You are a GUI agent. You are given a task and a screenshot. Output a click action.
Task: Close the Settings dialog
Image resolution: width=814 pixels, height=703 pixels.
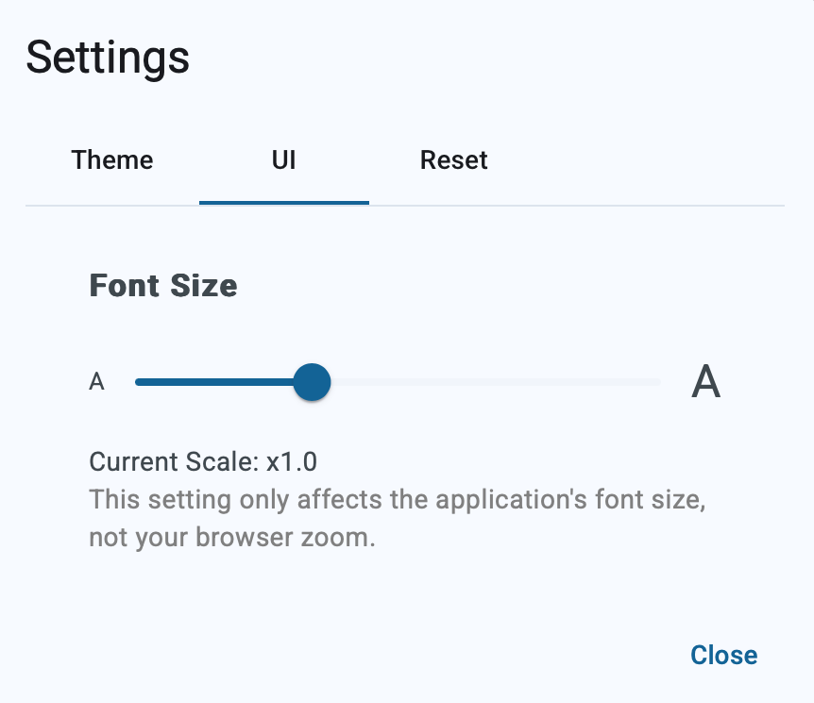723,655
